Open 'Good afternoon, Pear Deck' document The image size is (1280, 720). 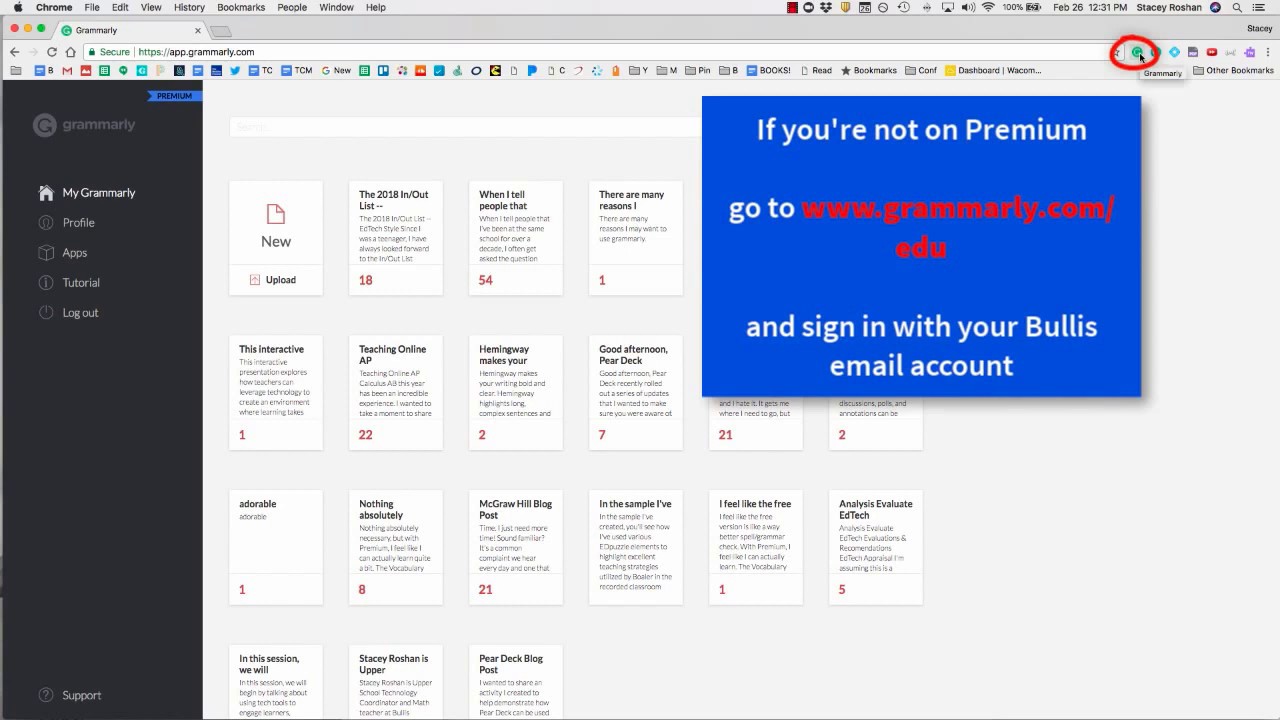[x=636, y=393]
